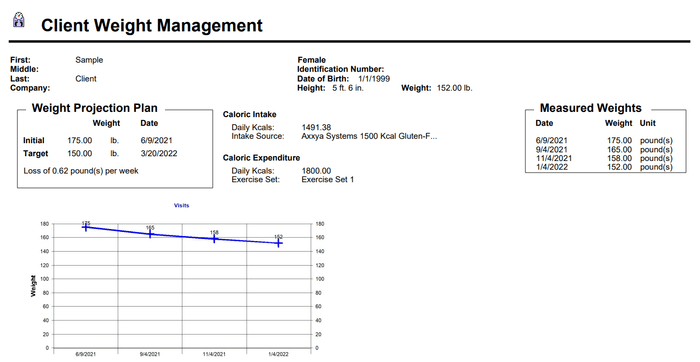The image size is (700, 362).
Task: Click measured weights row dated 1/4/2022
Action: coord(604,167)
